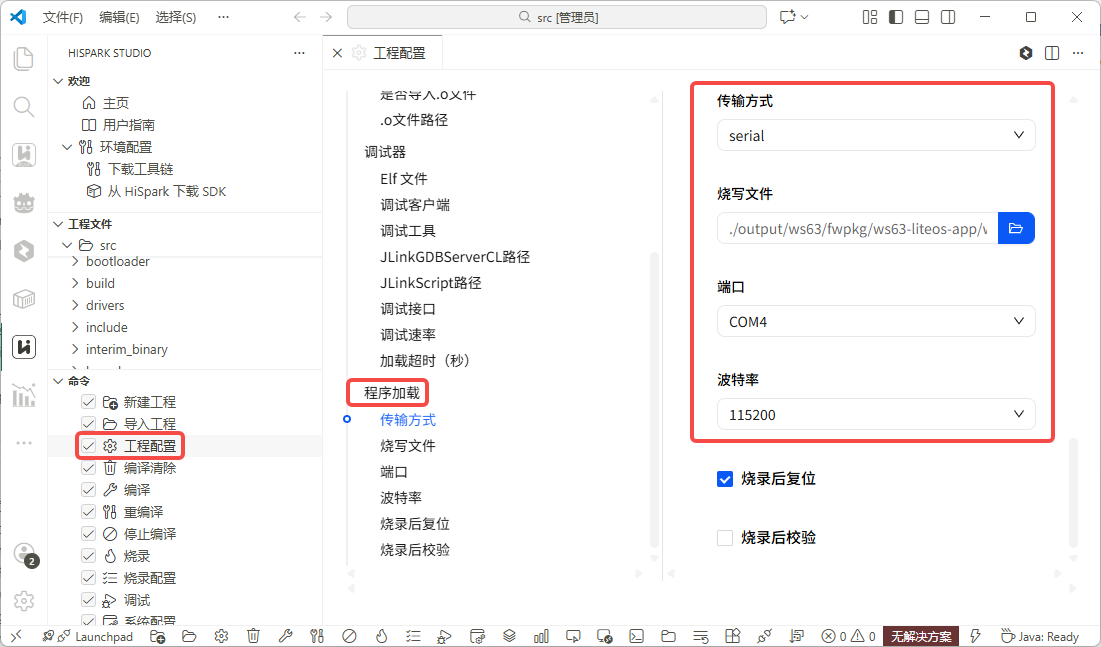Click the layers stack icon in the status bar
Viewport: 1101px width, 647px height.
coord(509,636)
